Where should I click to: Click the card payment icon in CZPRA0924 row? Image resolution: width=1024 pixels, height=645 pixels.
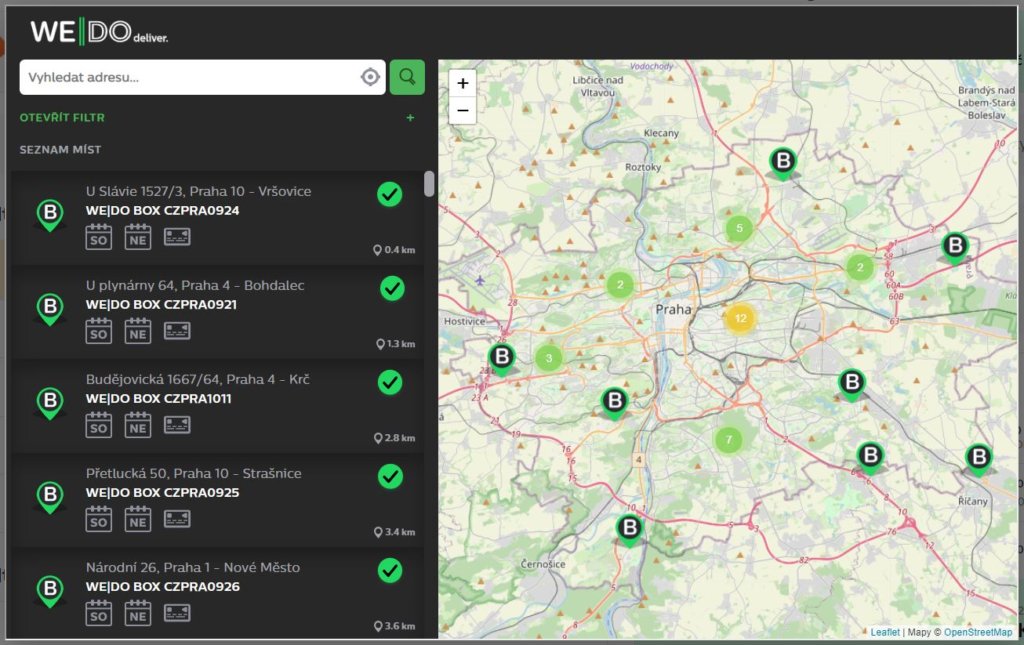click(177, 236)
